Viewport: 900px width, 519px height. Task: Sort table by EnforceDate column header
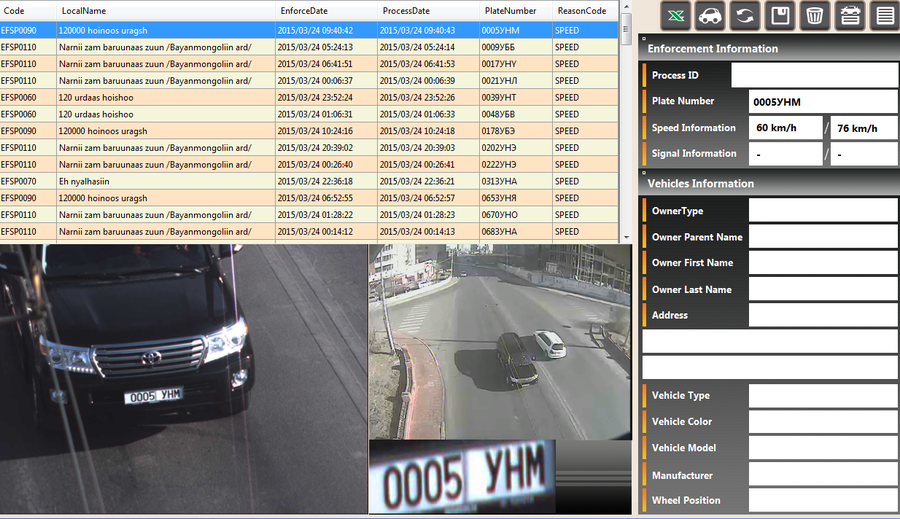[x=326, y=11]
